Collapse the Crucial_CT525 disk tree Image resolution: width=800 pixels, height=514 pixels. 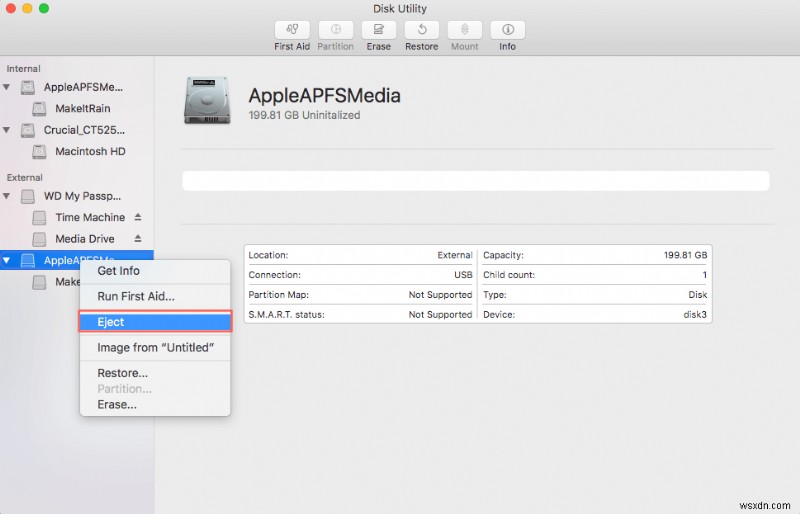[x=7, y=130]
